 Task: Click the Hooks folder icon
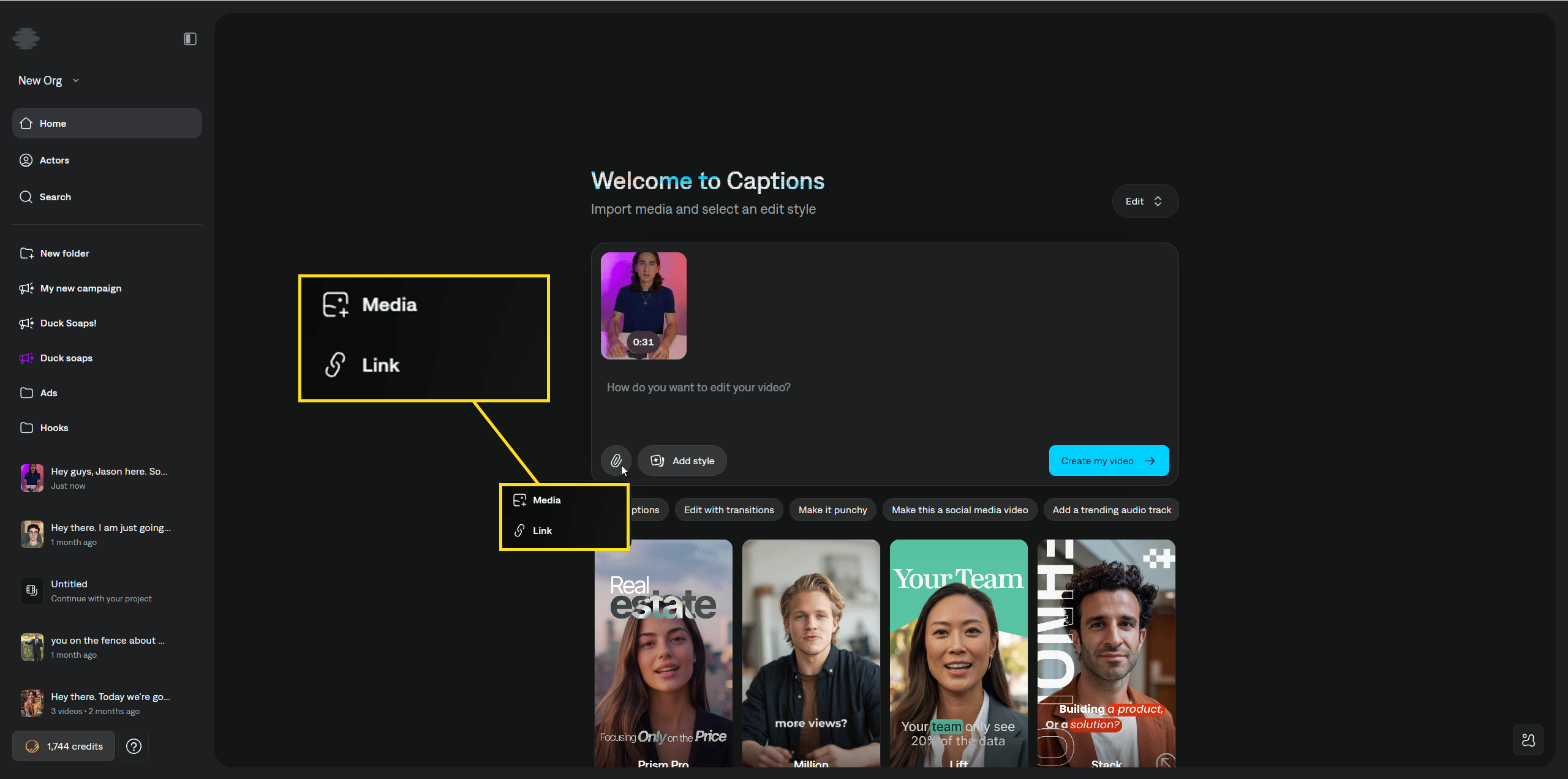(26, 427)
